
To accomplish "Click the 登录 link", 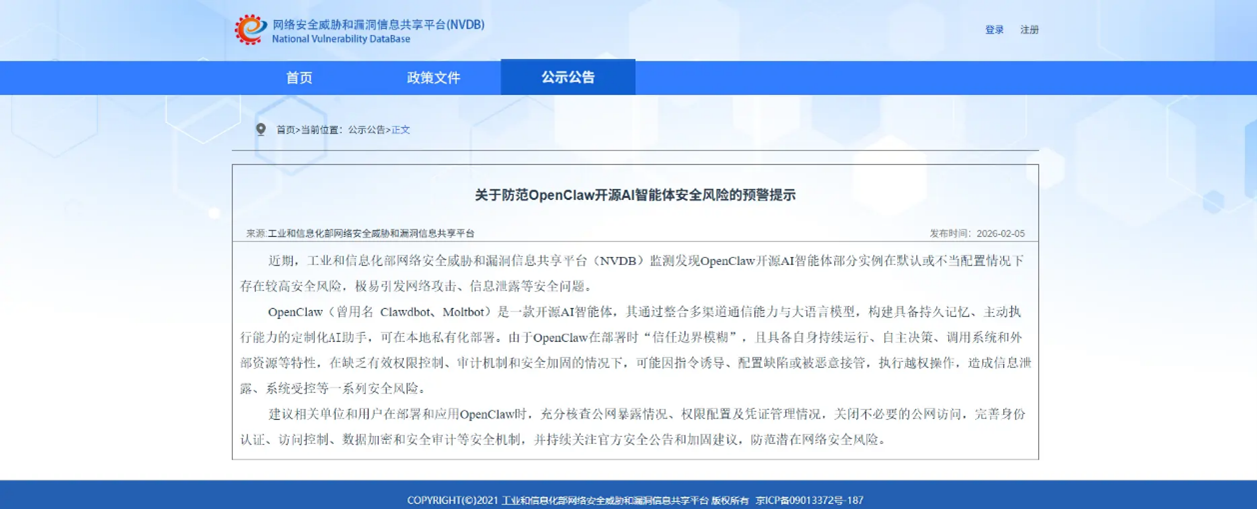I will (x=994, y=30).
